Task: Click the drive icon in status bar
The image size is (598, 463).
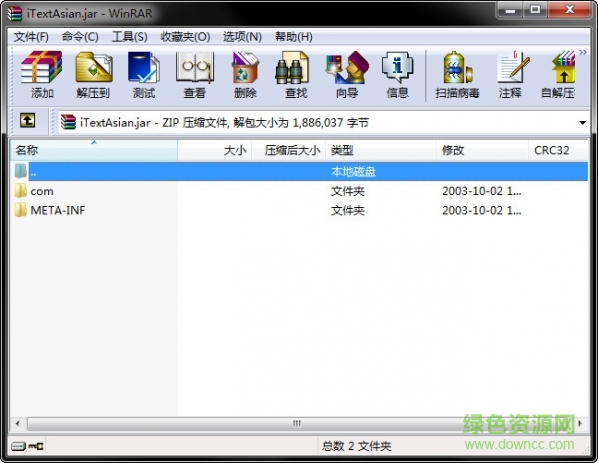Action: tap(18, 446)
